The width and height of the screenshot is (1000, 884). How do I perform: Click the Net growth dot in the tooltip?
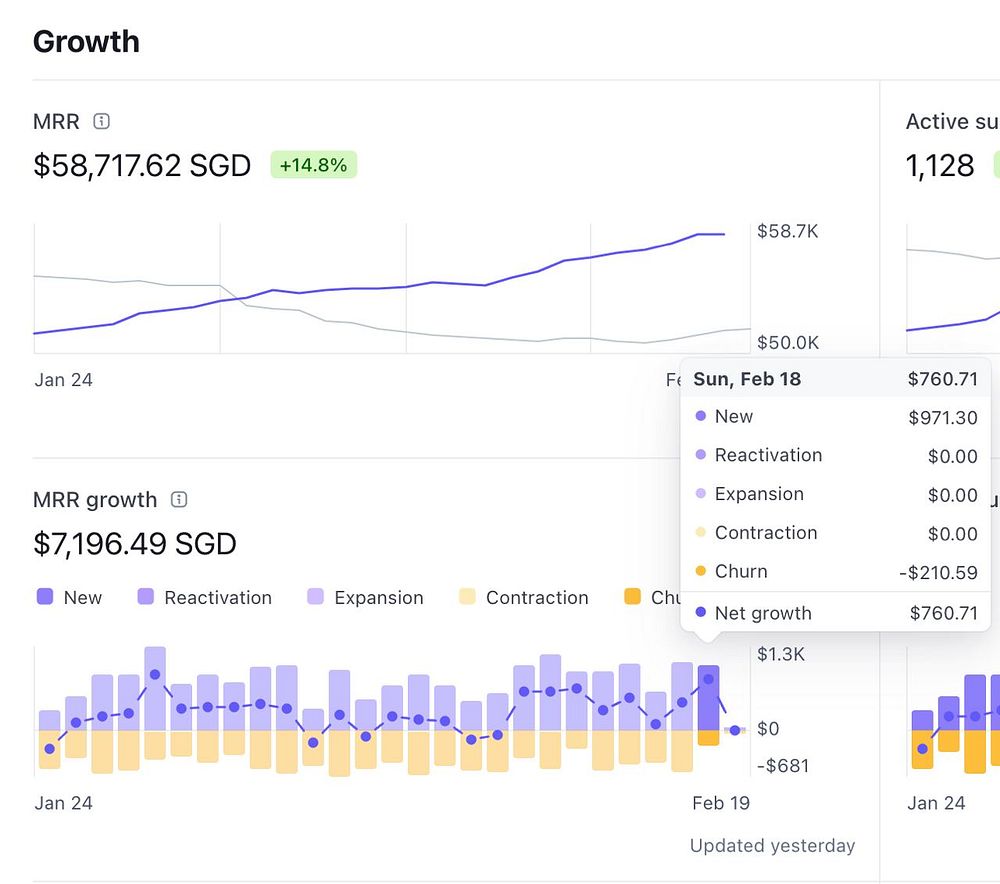(x=700, y=613)
